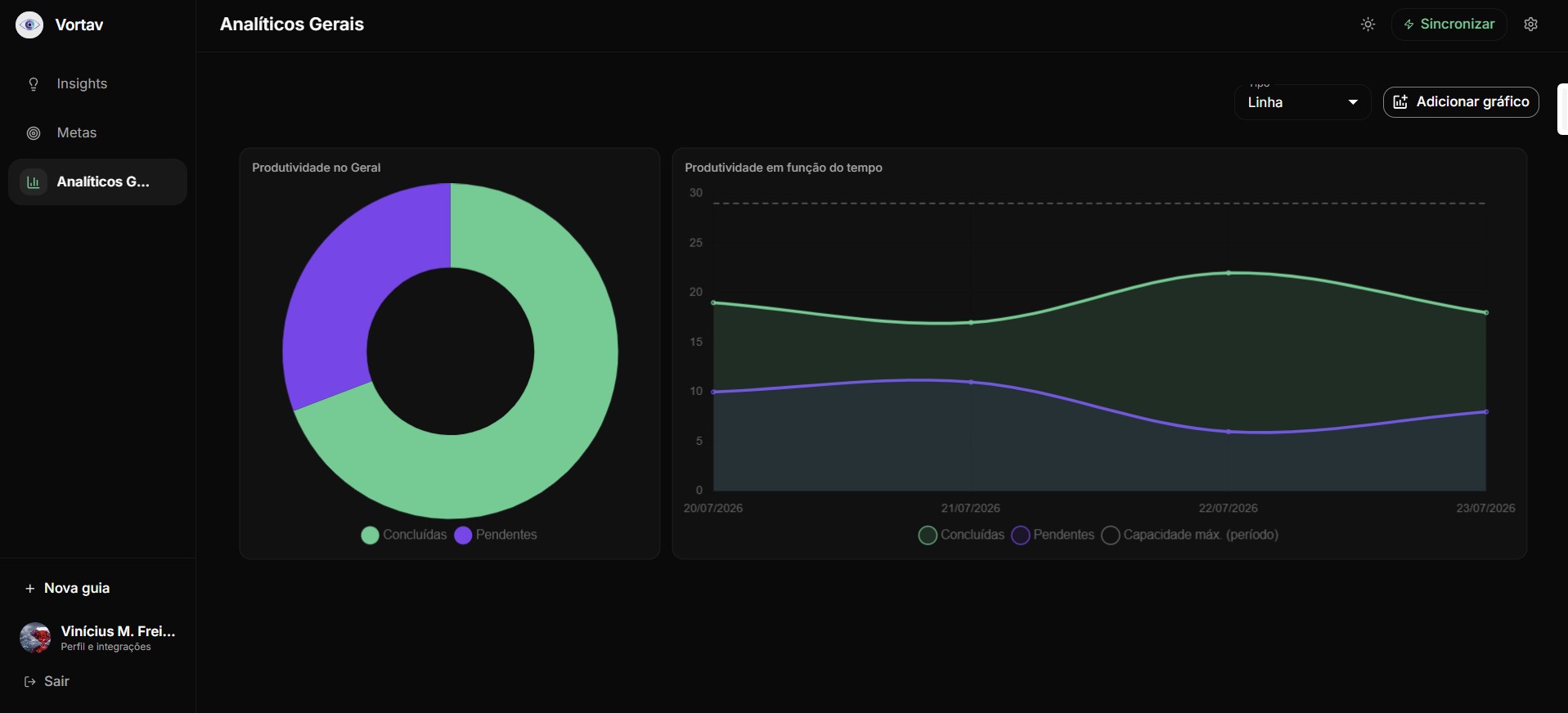This screenshot has width=1568, height=713.
Task: Click the Insights lightbulb icon
Action: coord(34,84)
